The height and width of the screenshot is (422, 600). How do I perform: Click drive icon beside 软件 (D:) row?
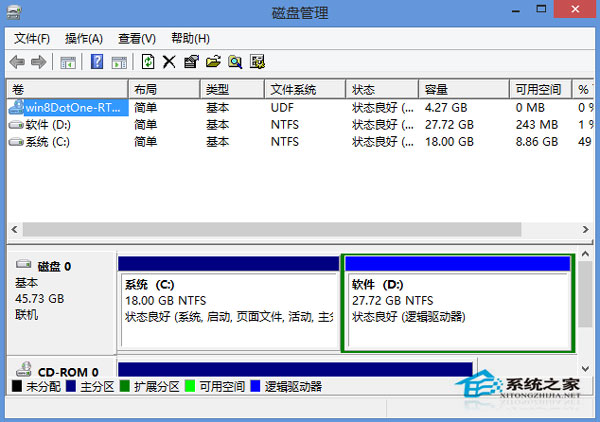pos(16,125)
